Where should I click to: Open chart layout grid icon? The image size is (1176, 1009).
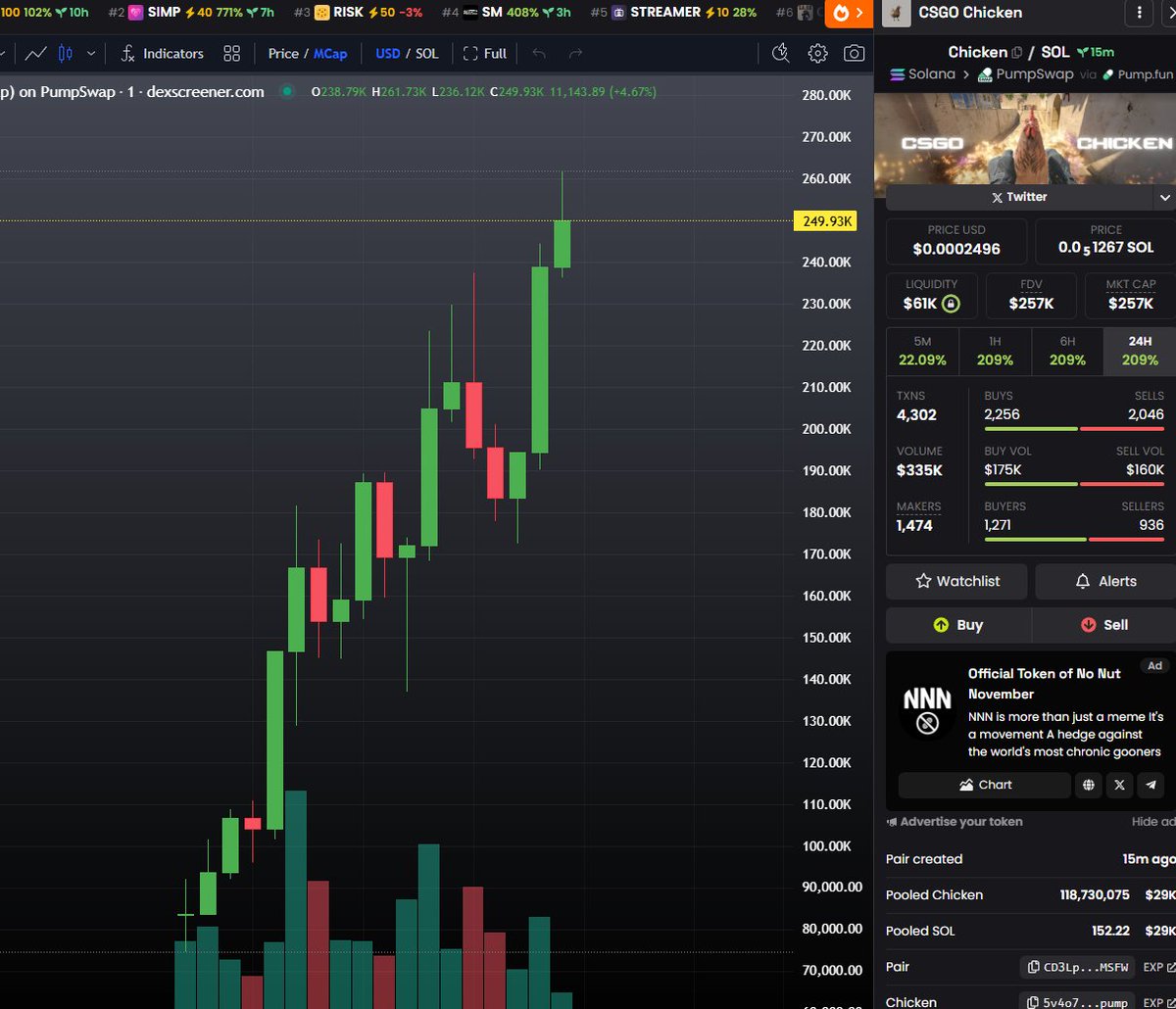[x=231, y=53]
